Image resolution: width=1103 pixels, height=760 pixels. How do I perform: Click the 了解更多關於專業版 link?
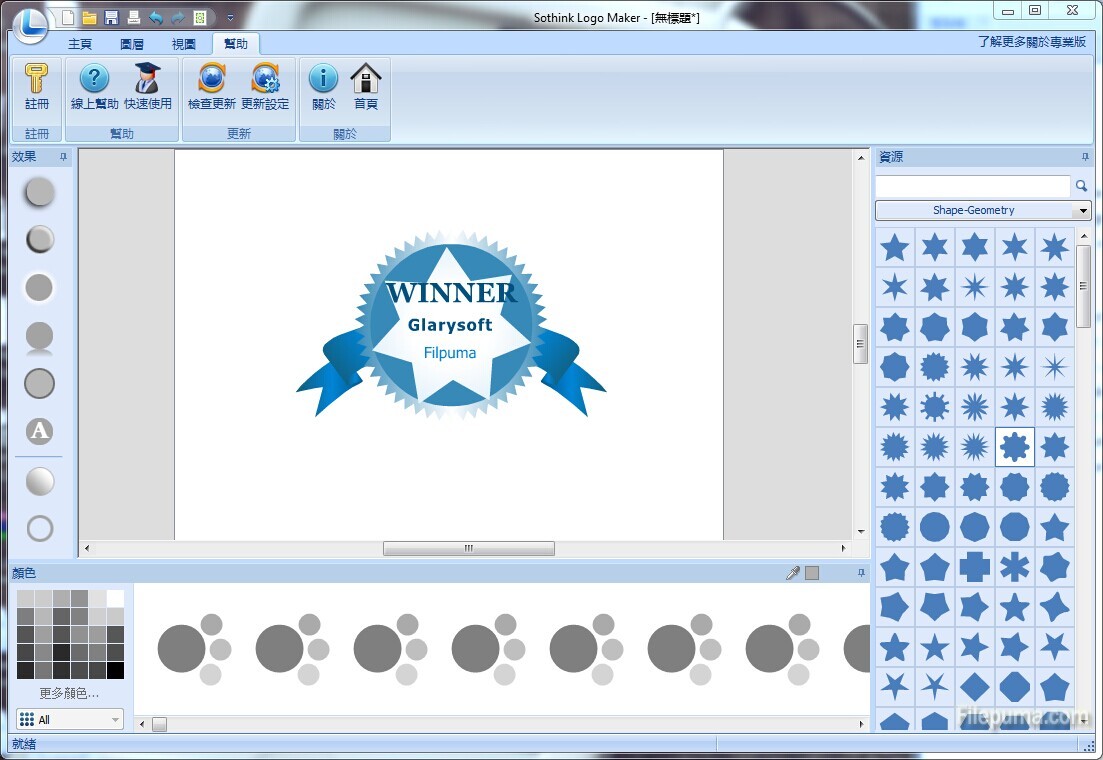coord(1032,42)
